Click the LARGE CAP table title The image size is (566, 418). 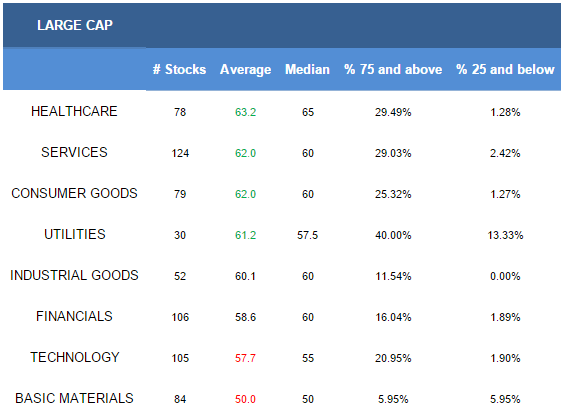(75, 25)
